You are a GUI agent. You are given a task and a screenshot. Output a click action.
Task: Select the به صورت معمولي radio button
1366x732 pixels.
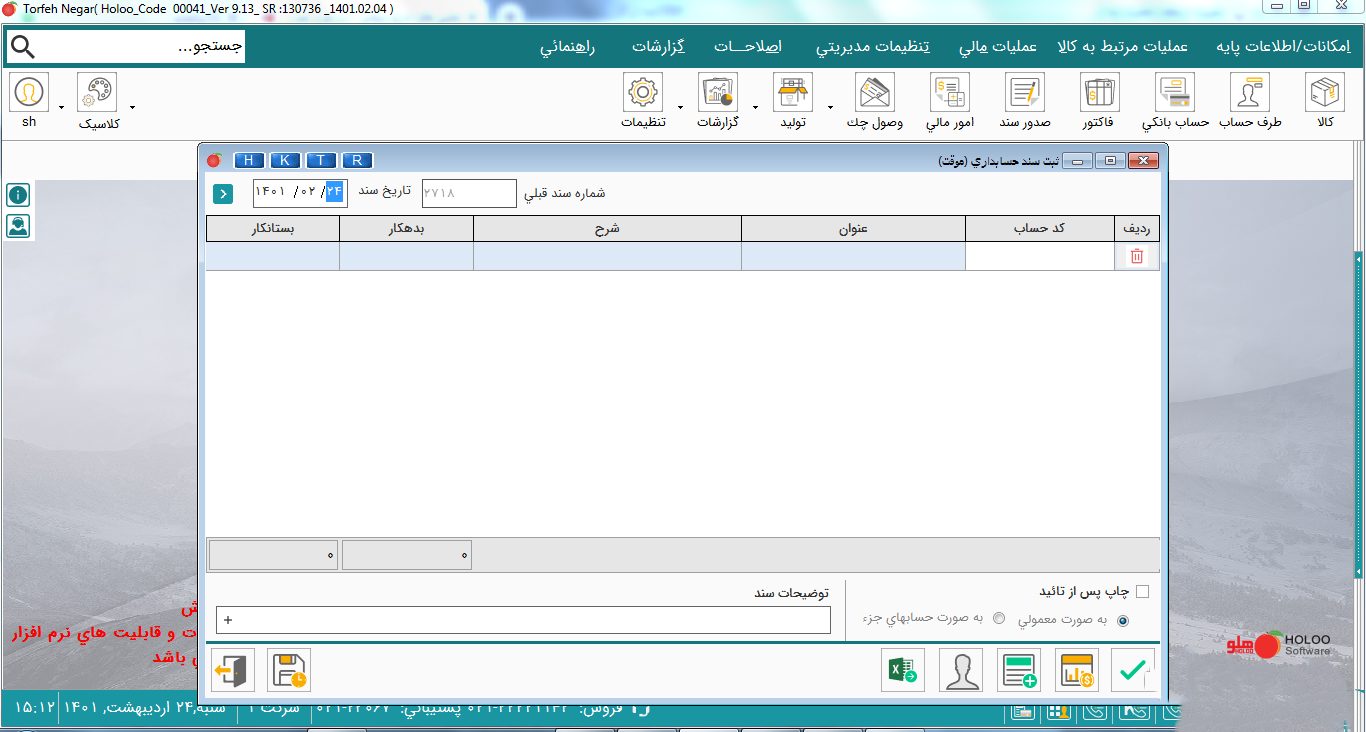1123,620
